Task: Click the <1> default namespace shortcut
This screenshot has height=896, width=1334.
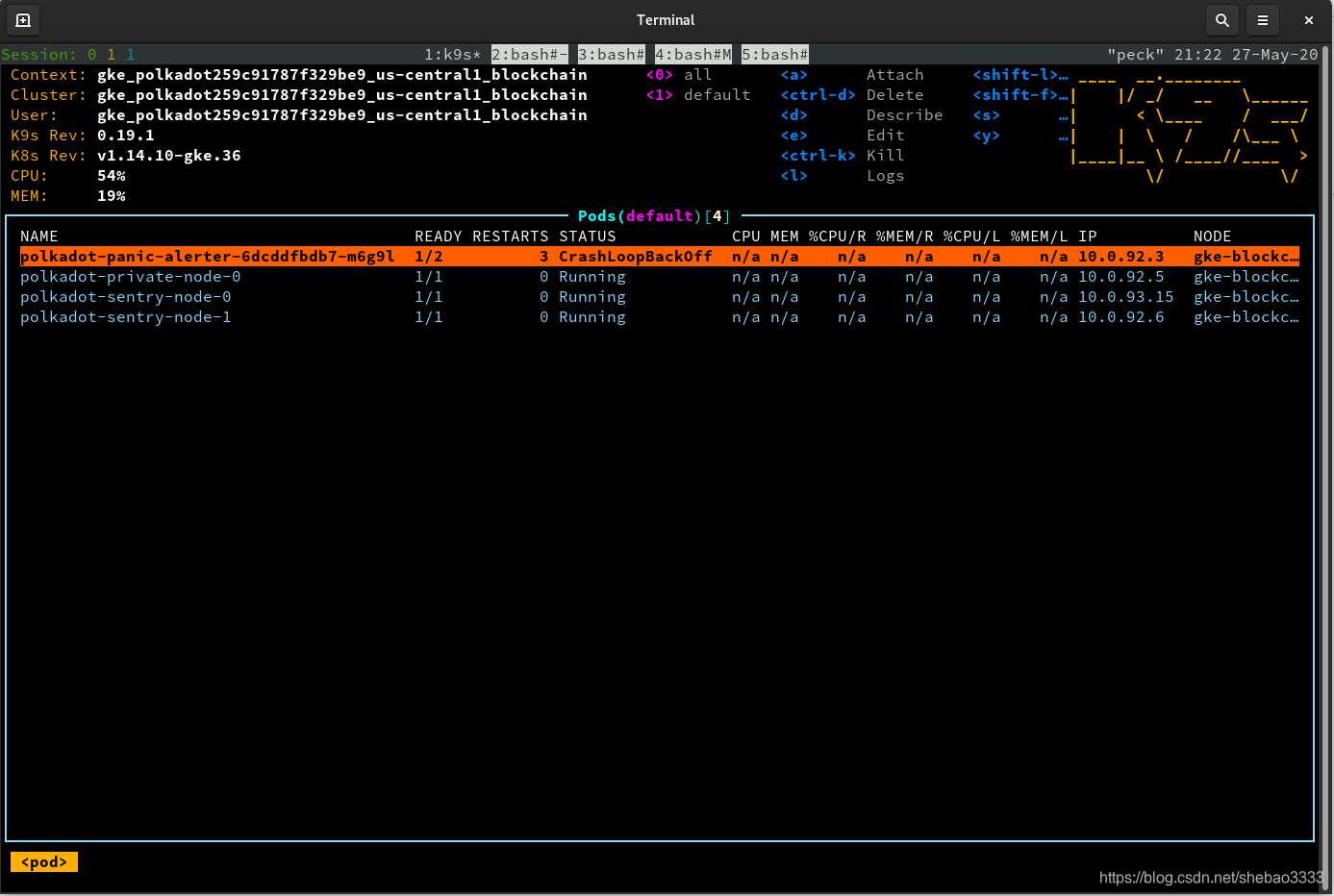Action: click(698, 95)
